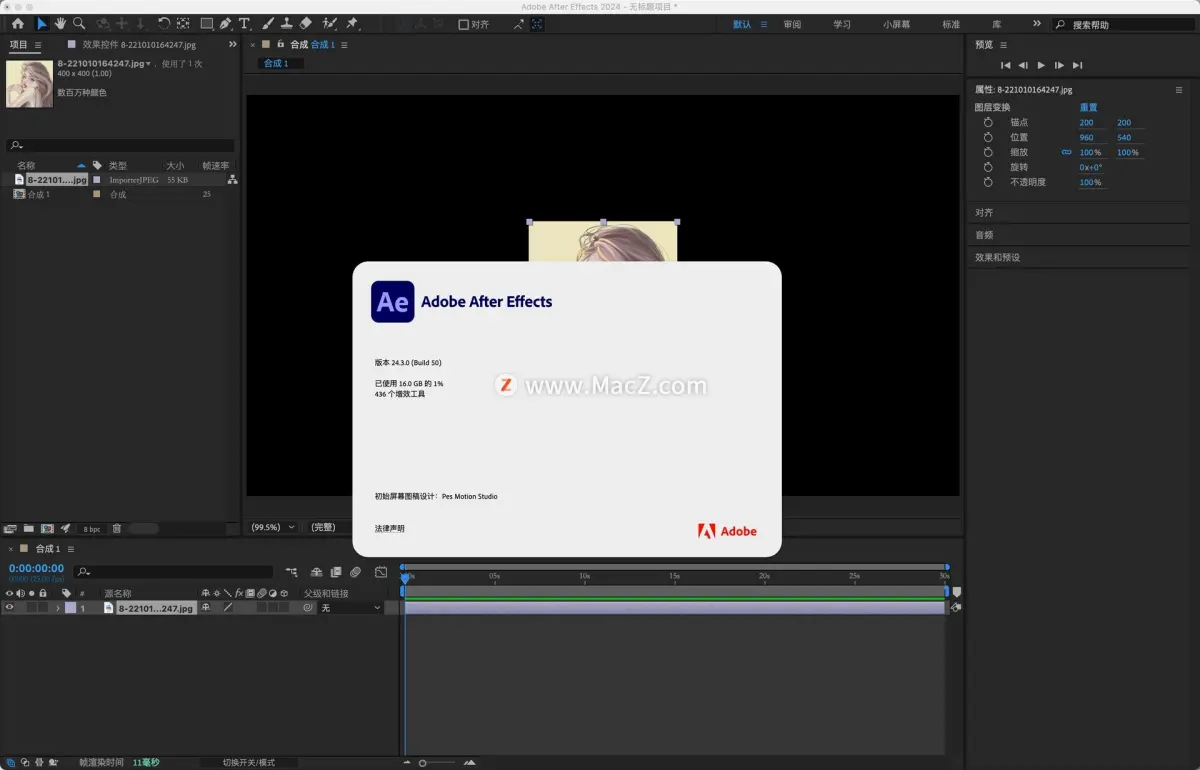This screenshot has width=1200, height=770.
Task: Select the Pen tool
Action: 225,23
